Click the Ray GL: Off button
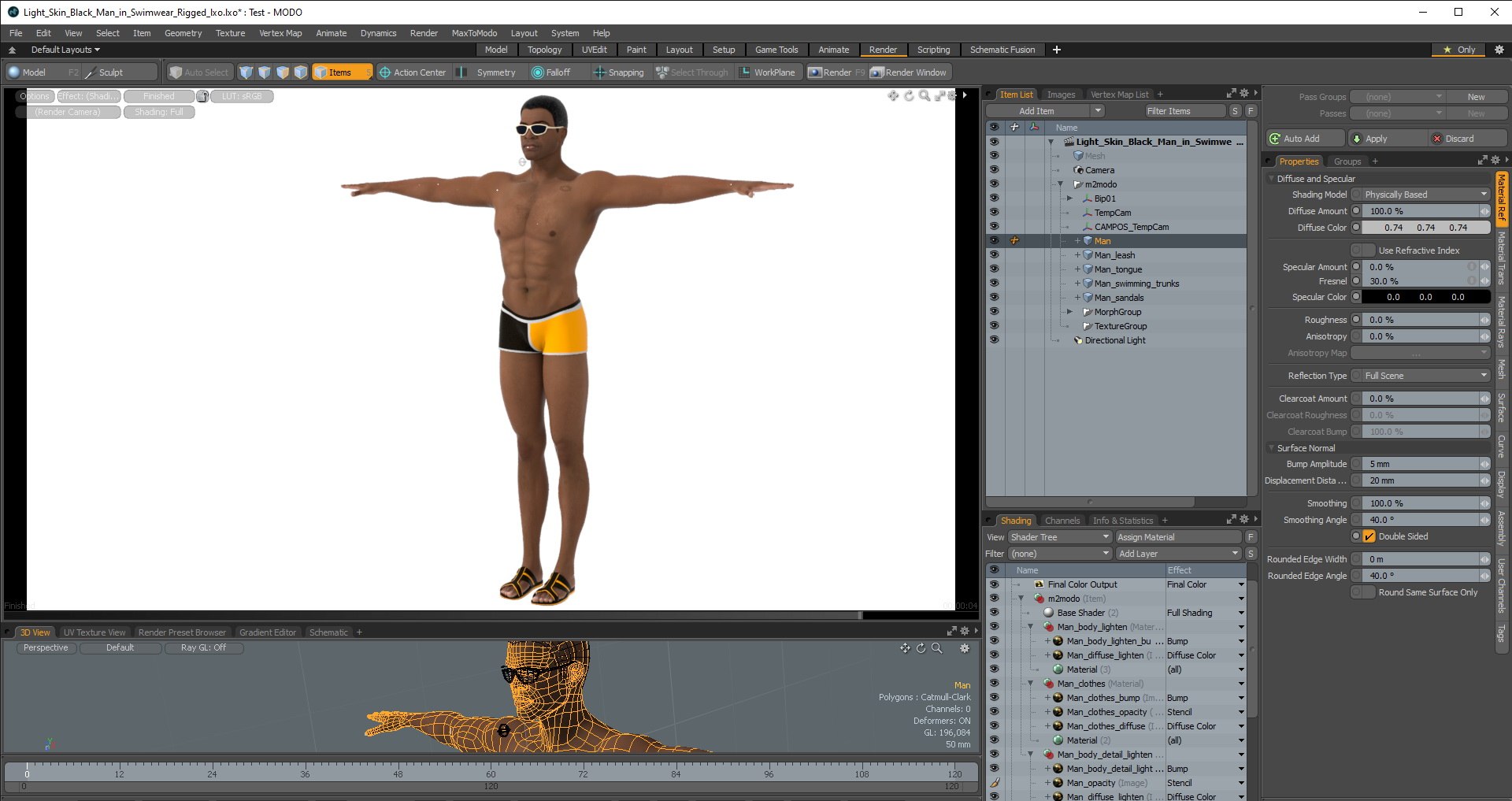Viewport: 1512px width, 801px height. (203, 648)
